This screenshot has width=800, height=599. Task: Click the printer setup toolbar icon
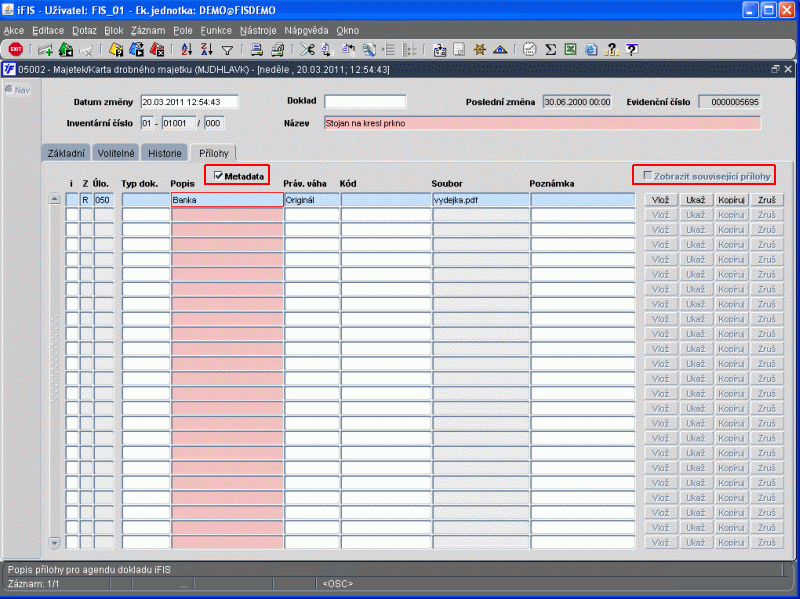[277, 49]
